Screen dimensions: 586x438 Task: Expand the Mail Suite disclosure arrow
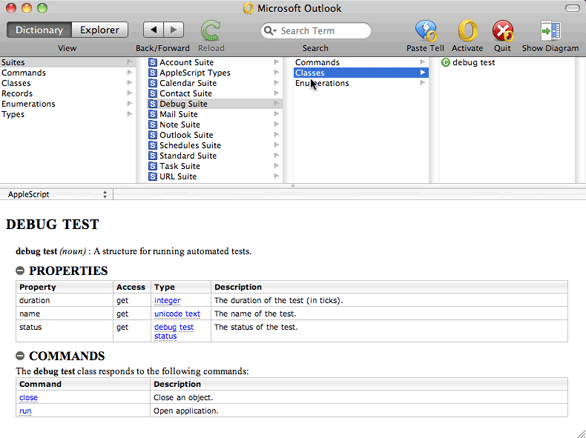tap(276, 114)
